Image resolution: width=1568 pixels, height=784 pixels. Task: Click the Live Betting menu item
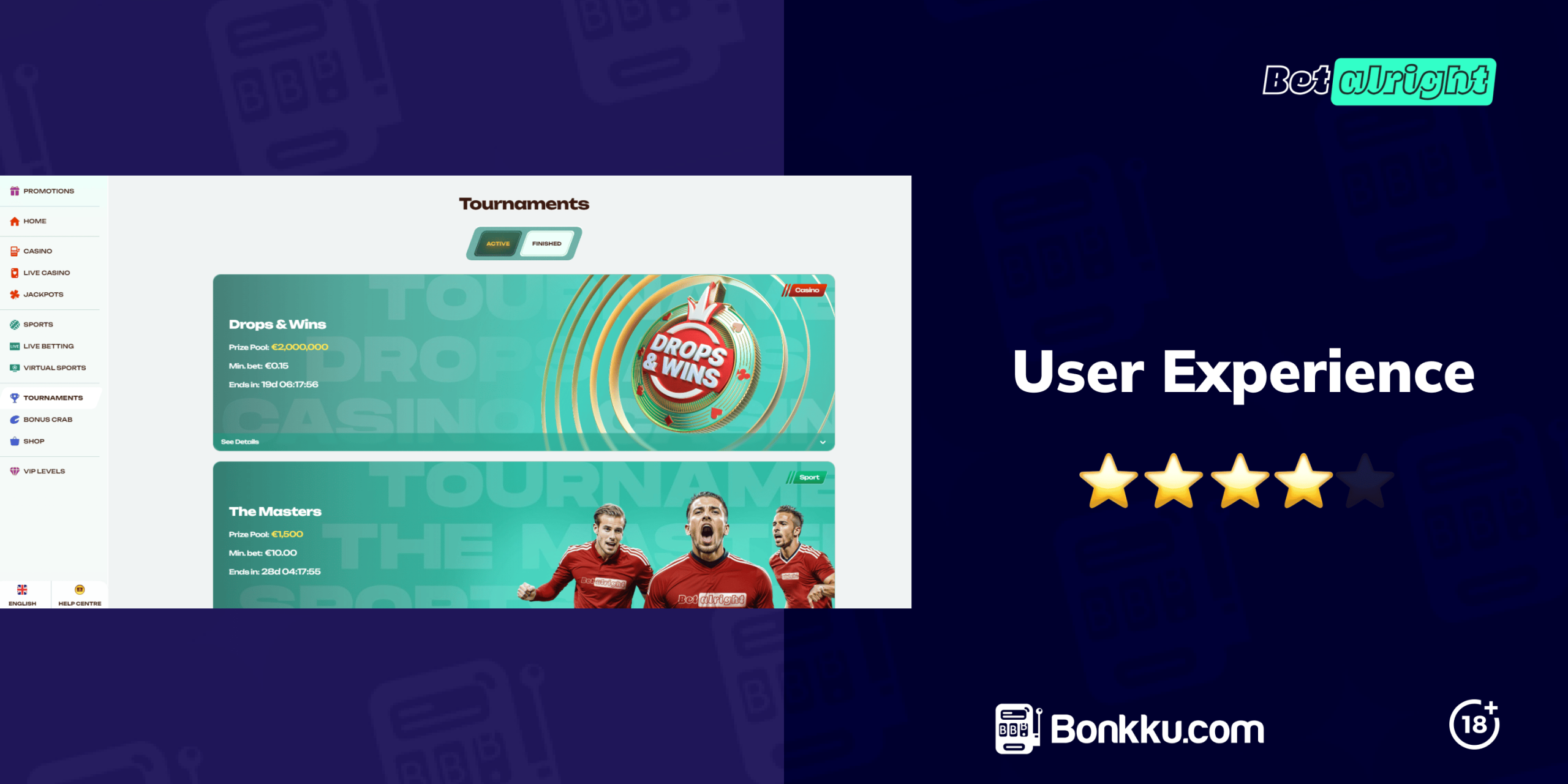pyautogui.click(x=49, y=347)
